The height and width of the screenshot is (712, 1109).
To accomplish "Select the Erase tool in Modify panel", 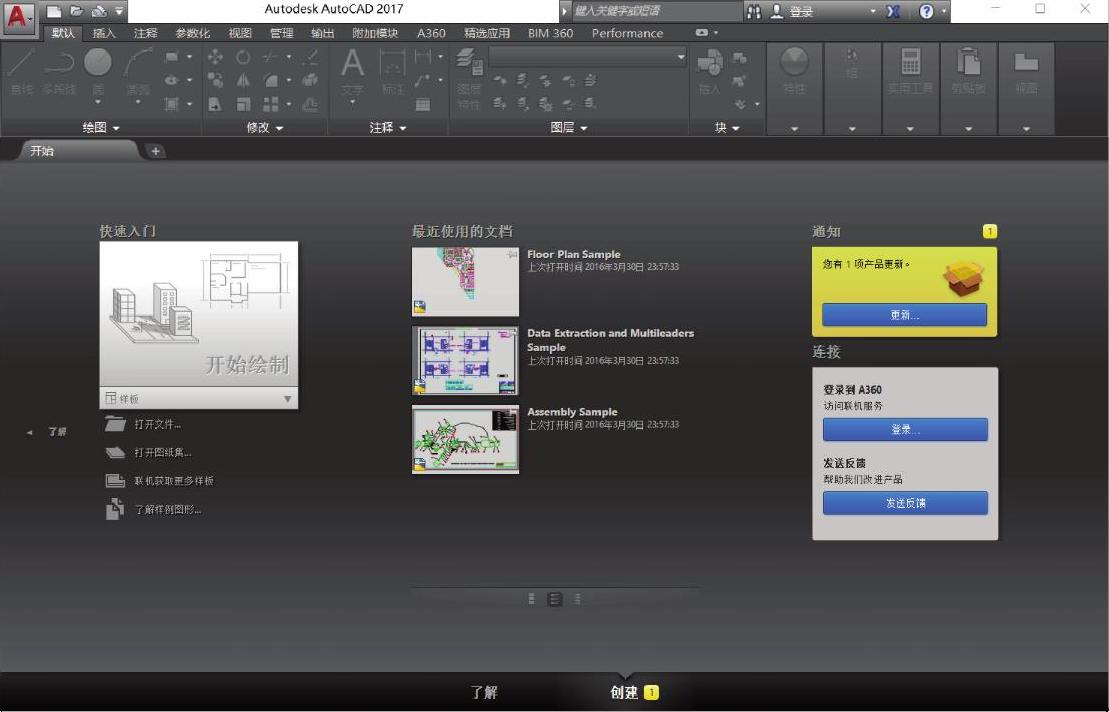I will click(x=310, y=57).
